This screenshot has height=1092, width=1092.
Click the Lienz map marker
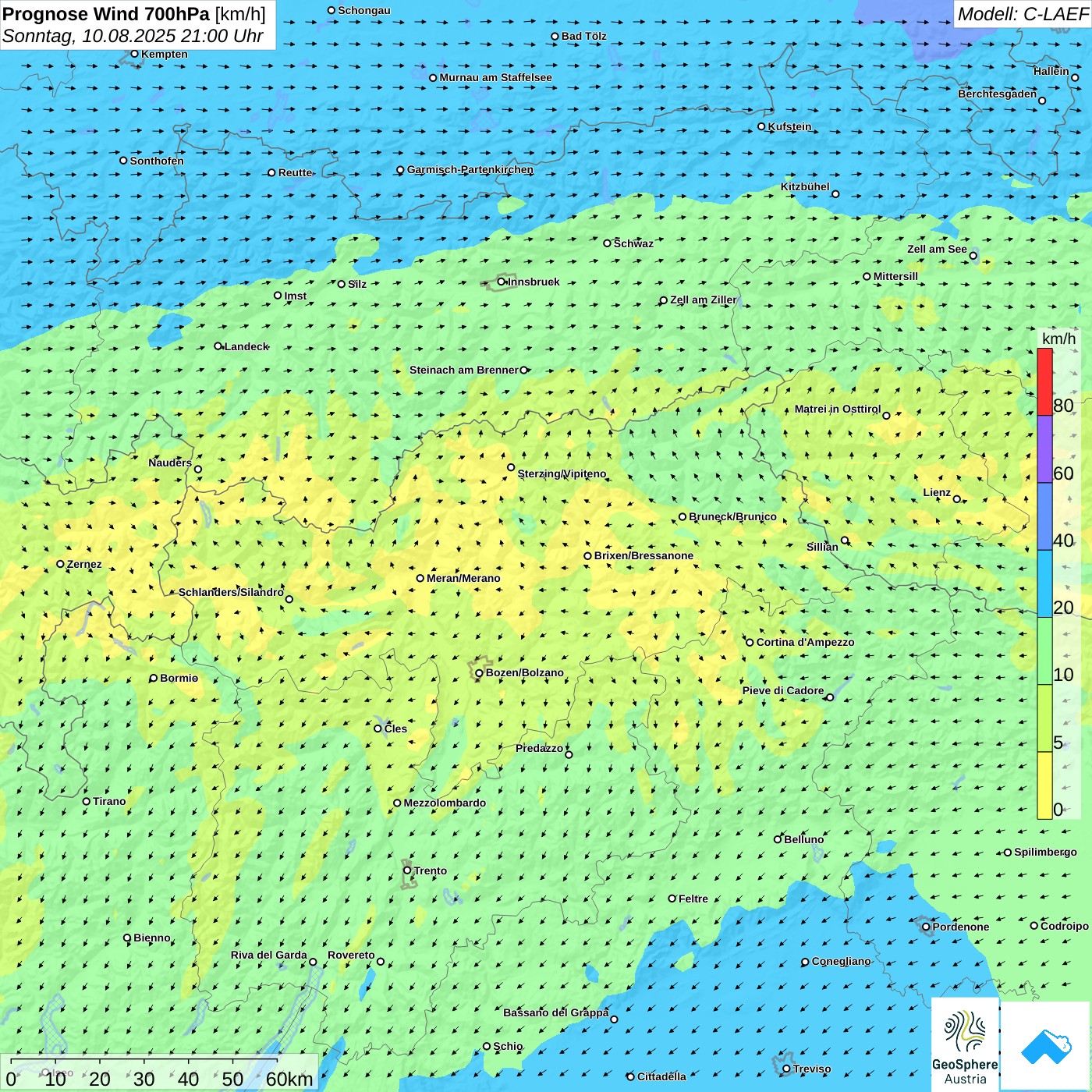(x=957, y=499)
